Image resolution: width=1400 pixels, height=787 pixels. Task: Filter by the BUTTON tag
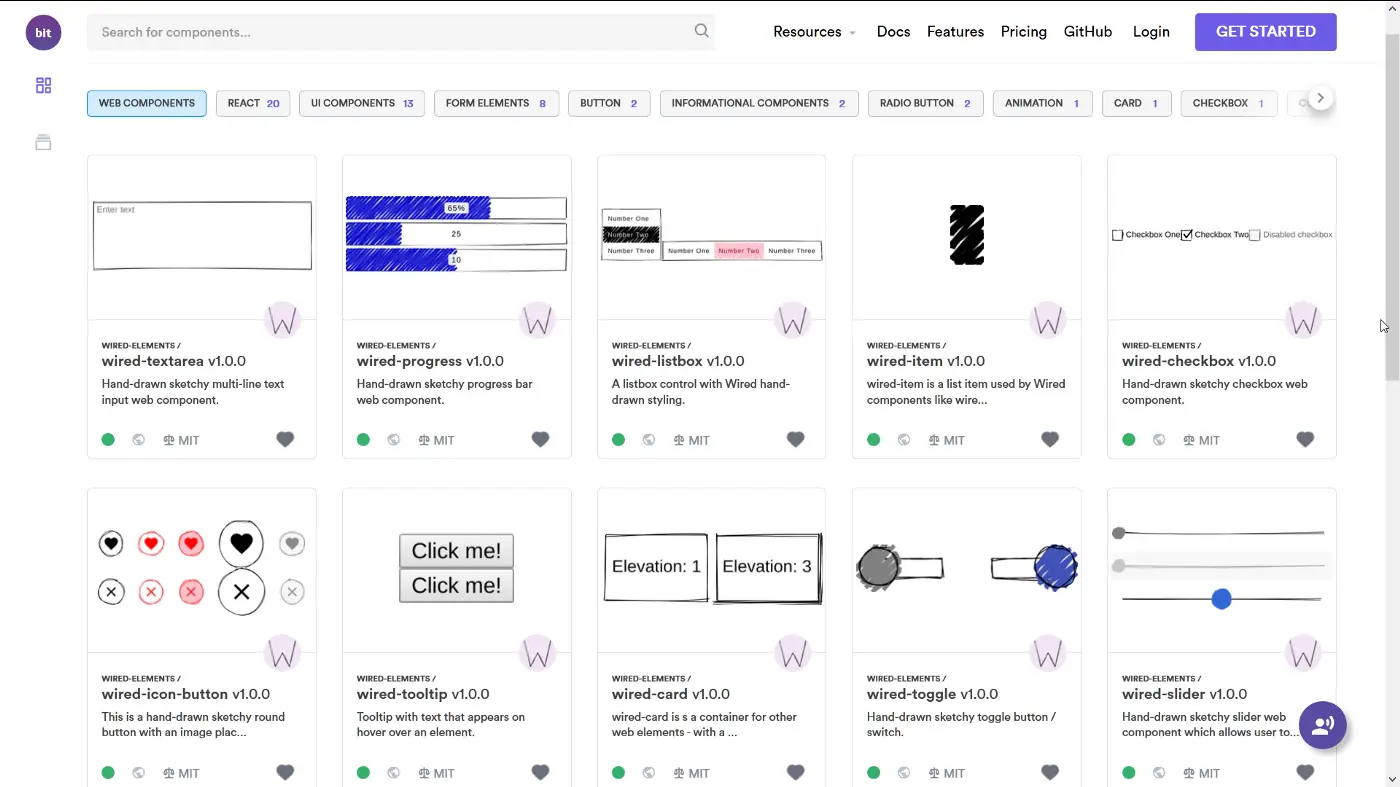[609, 103]
